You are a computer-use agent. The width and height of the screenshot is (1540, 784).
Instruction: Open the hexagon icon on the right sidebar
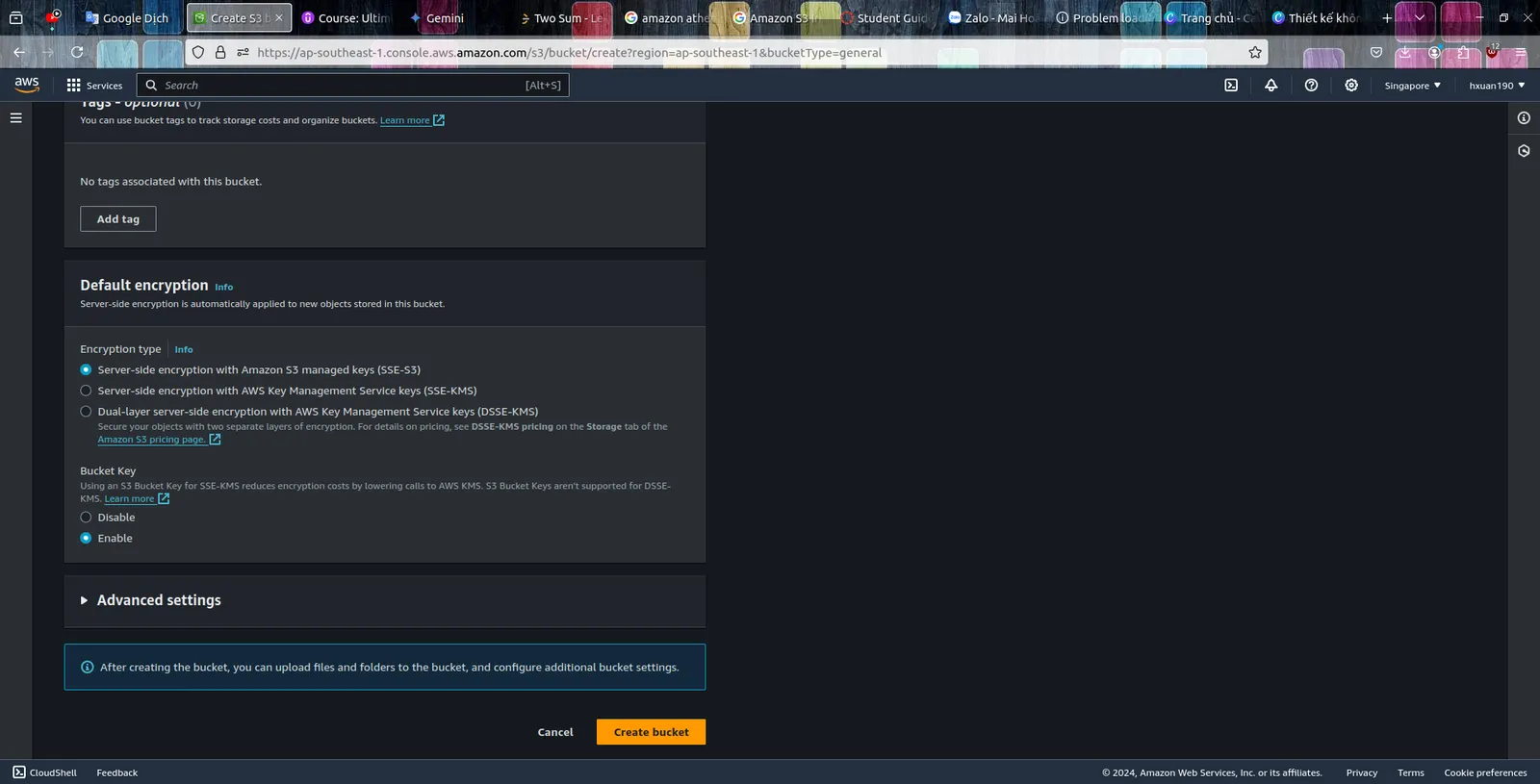[x=1524, y=151]
